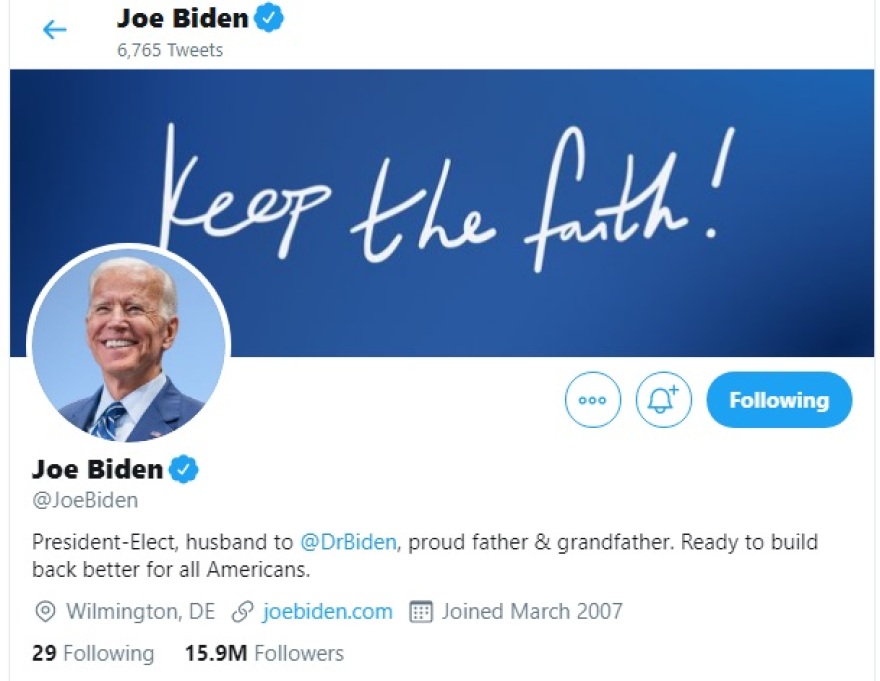Click the Following button to unfollow
The height and width of the screenshot is (681, 880).
[x=779, y=400]
